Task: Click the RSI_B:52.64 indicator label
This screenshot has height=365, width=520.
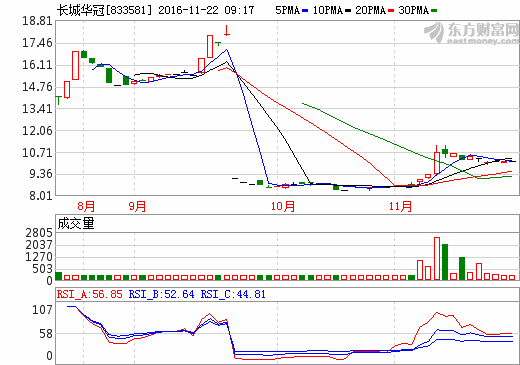Action: coord(161,294)
